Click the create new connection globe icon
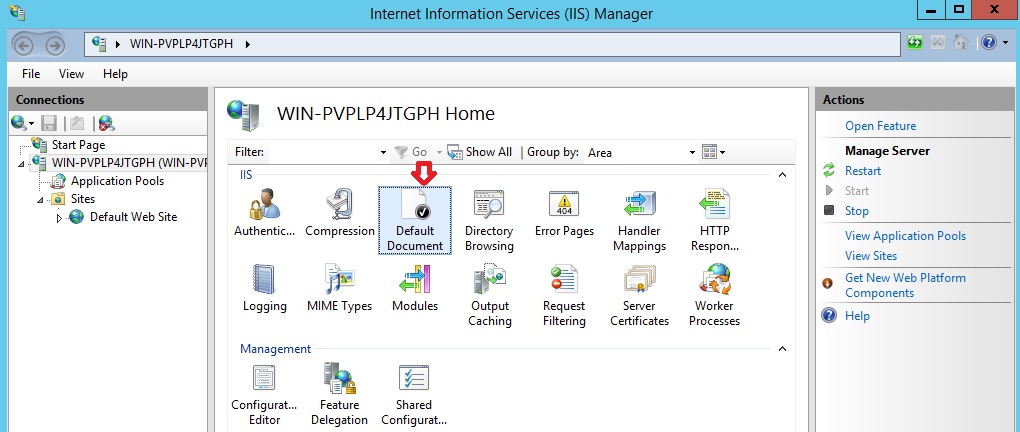Viewport: 1020px width, 432px height. [x=18, y=122]
